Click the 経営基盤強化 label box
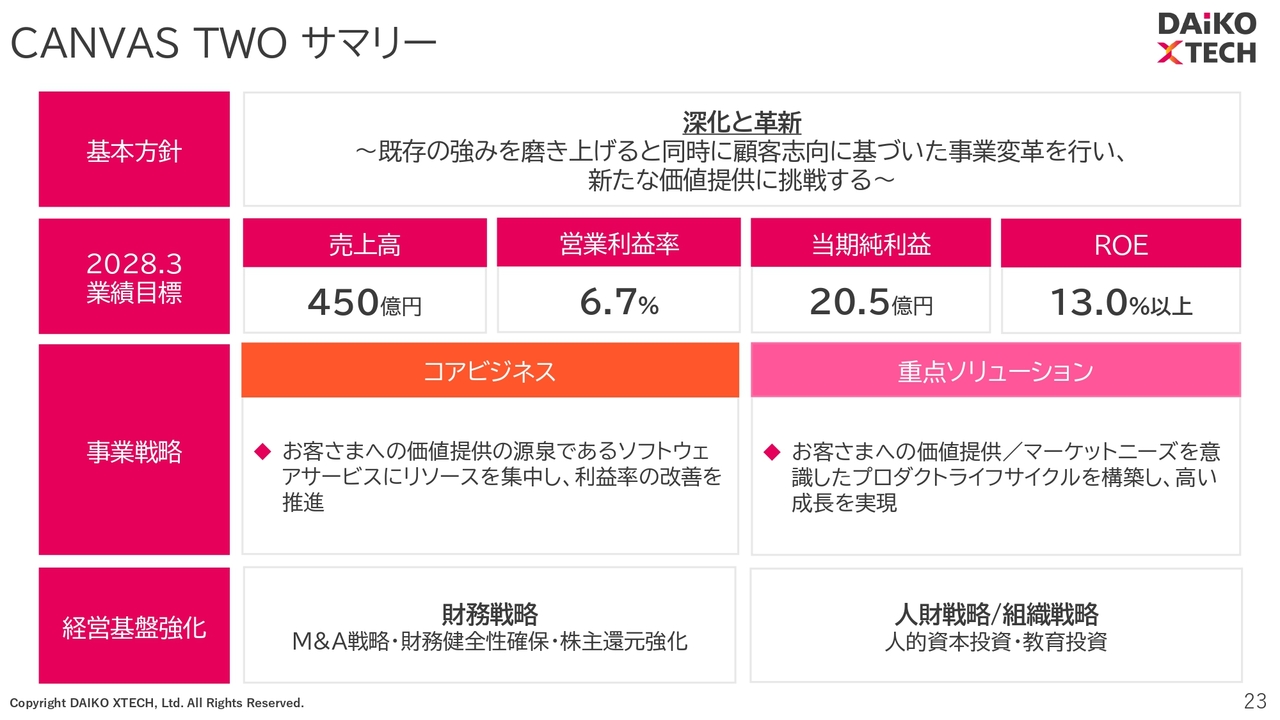Image resolution: width=1280 pixels, height=720 pixels. point(134,626)
